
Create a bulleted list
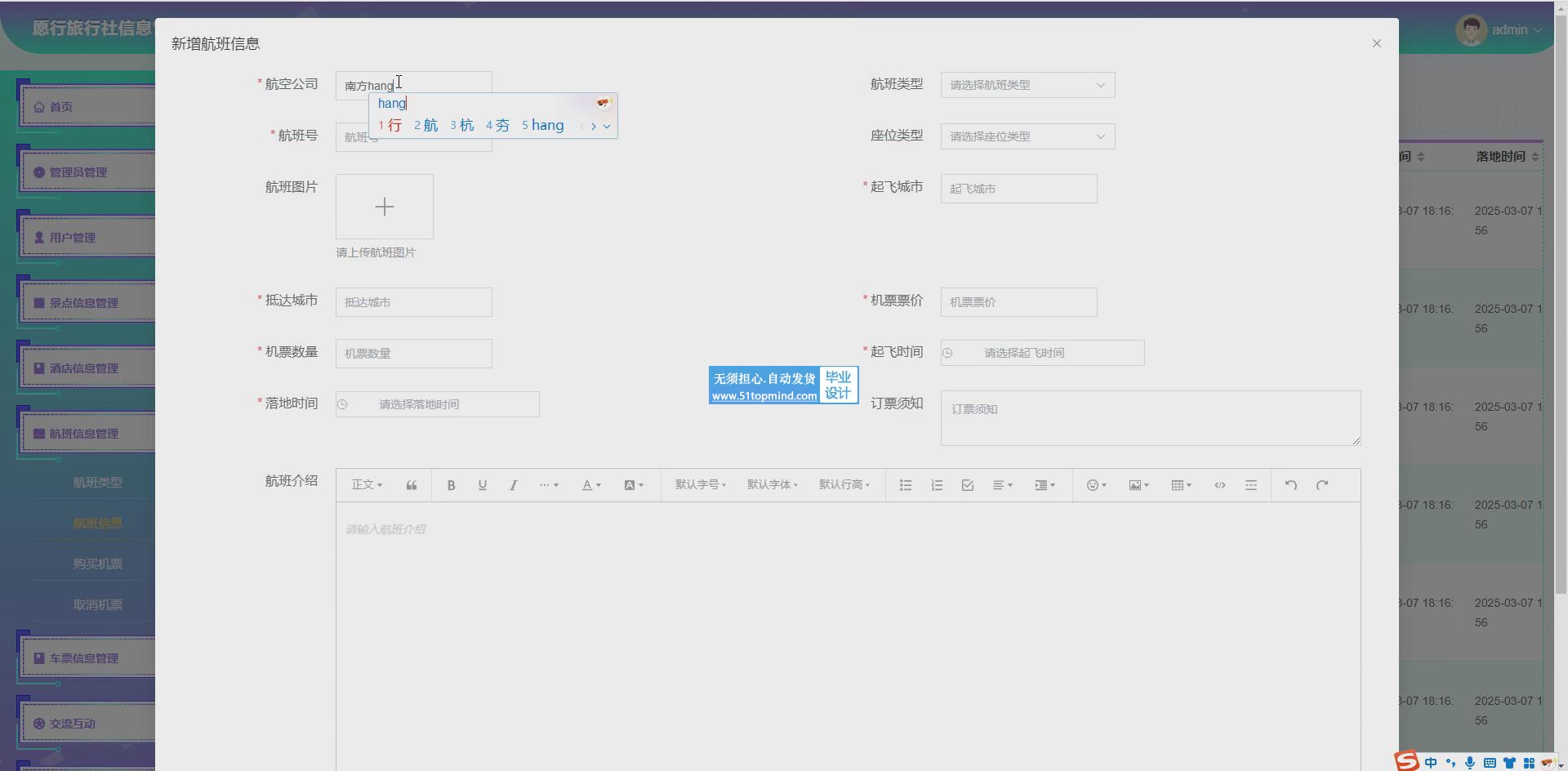tap(905, 485)
